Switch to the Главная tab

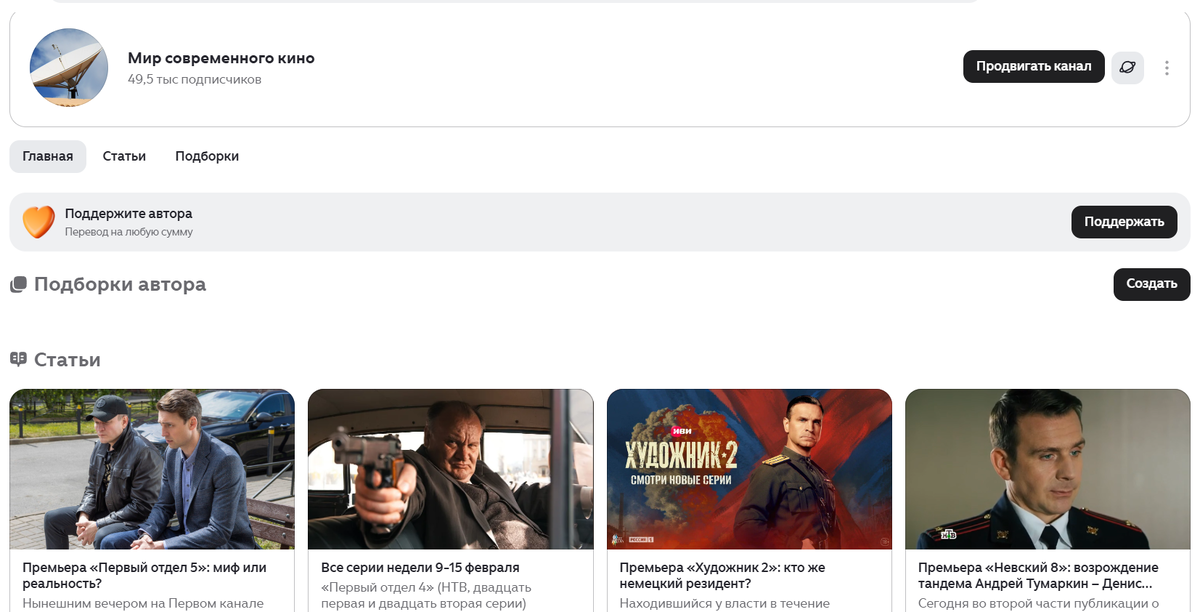48,156
